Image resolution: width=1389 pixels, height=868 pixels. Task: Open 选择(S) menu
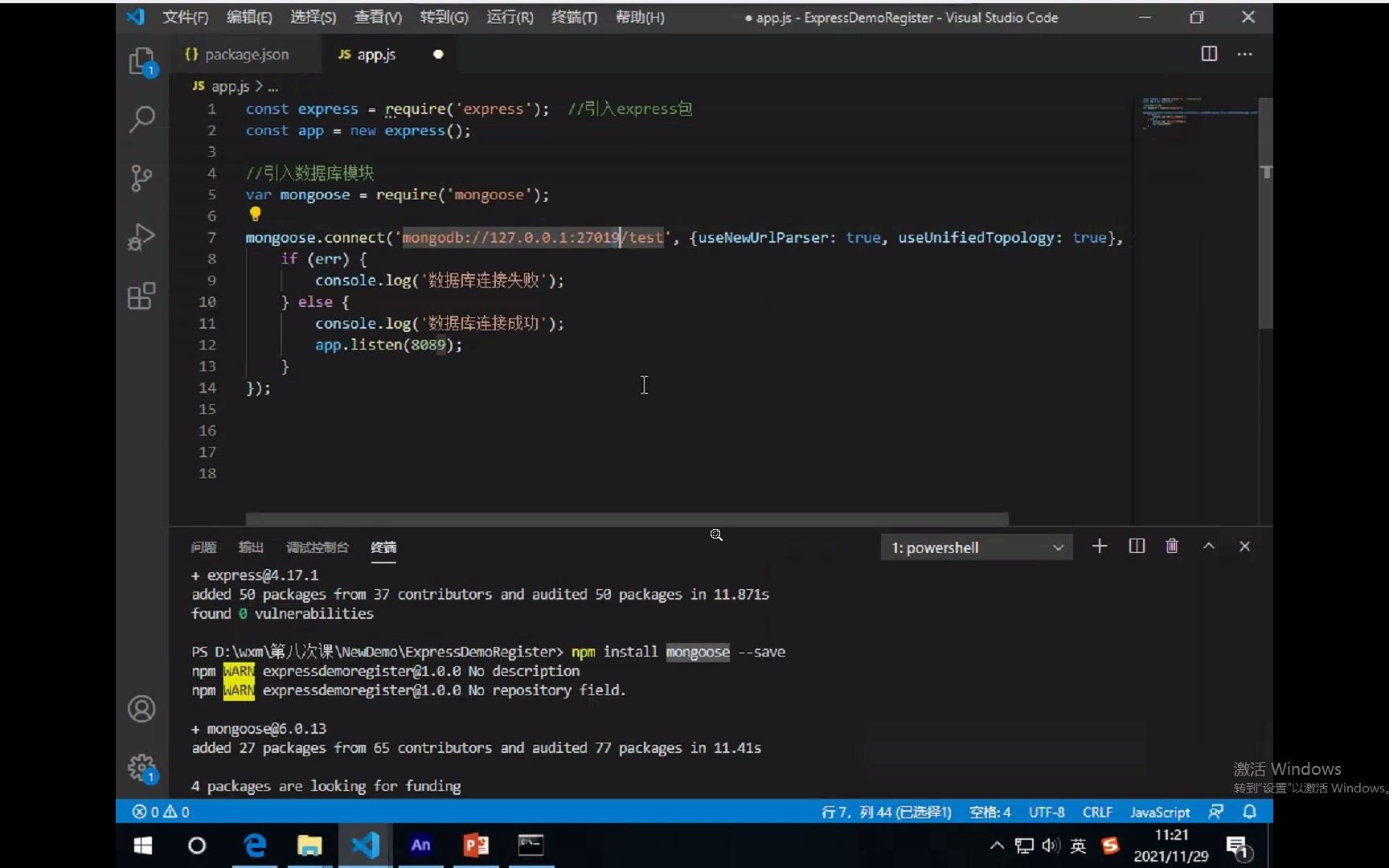tap(313, 17)
